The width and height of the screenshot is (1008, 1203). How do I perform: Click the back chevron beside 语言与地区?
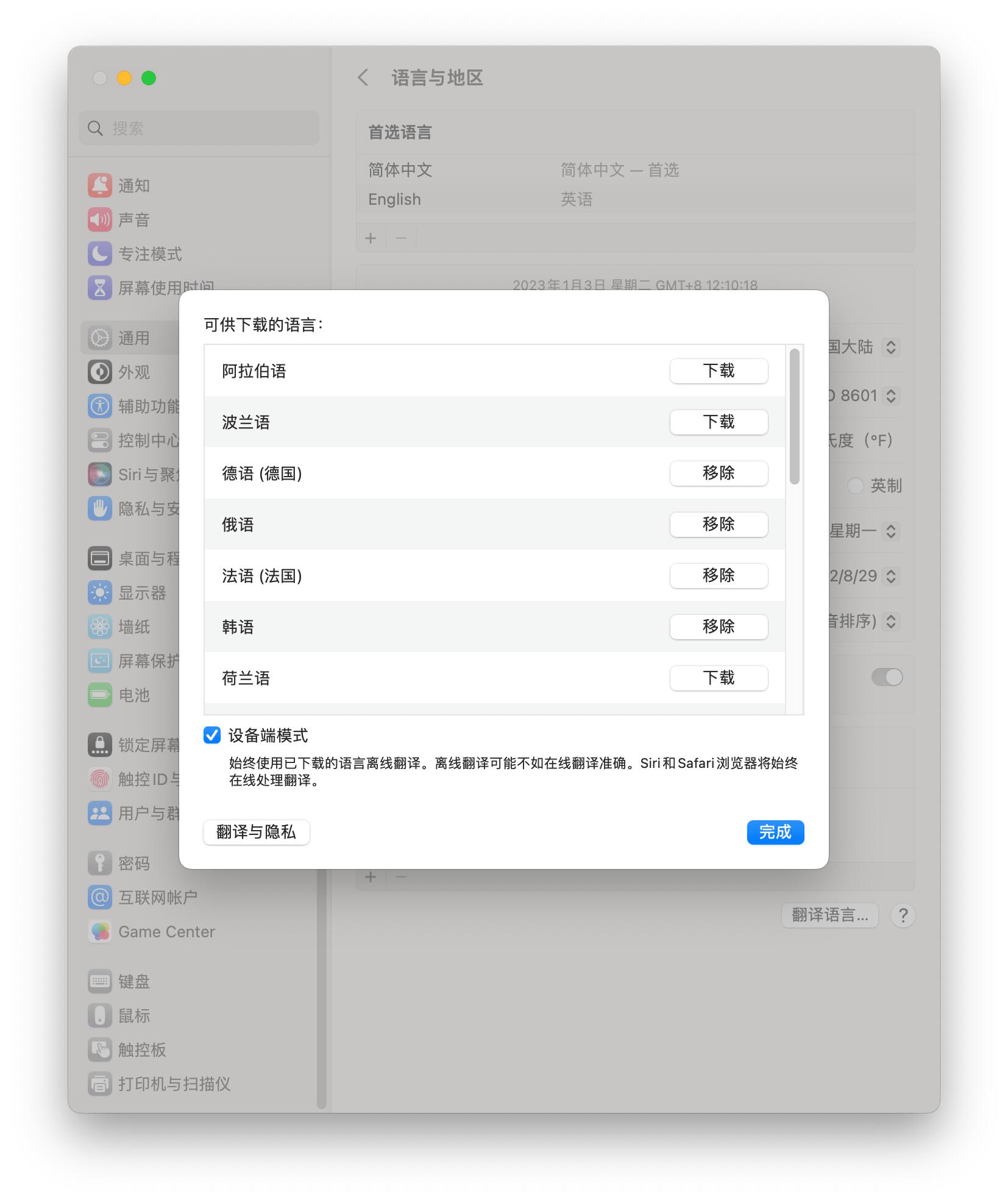click(363, 77)
